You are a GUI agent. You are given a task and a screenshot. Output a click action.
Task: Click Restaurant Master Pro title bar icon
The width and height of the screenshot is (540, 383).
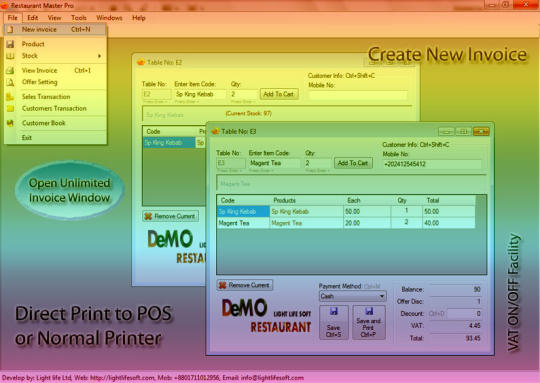[5, 5]
